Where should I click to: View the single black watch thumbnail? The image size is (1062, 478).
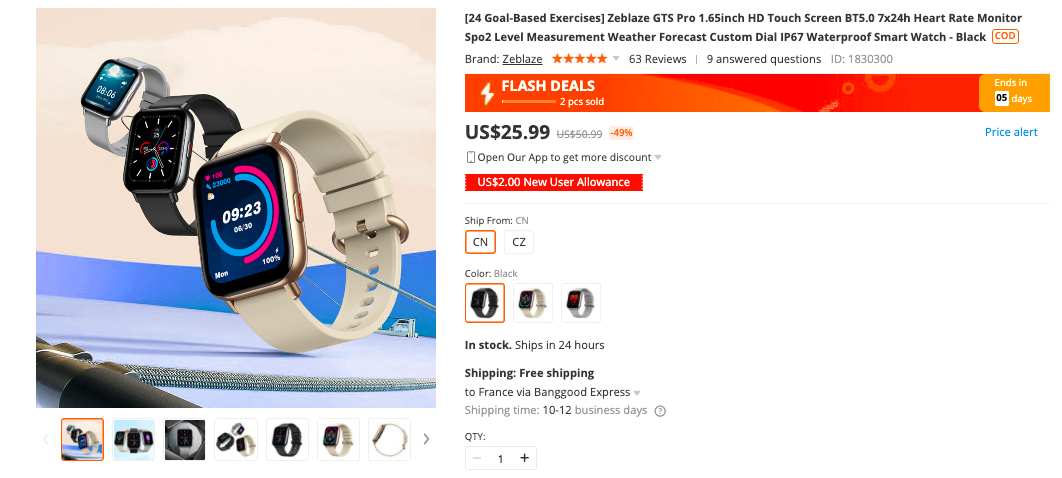(286, 439)
